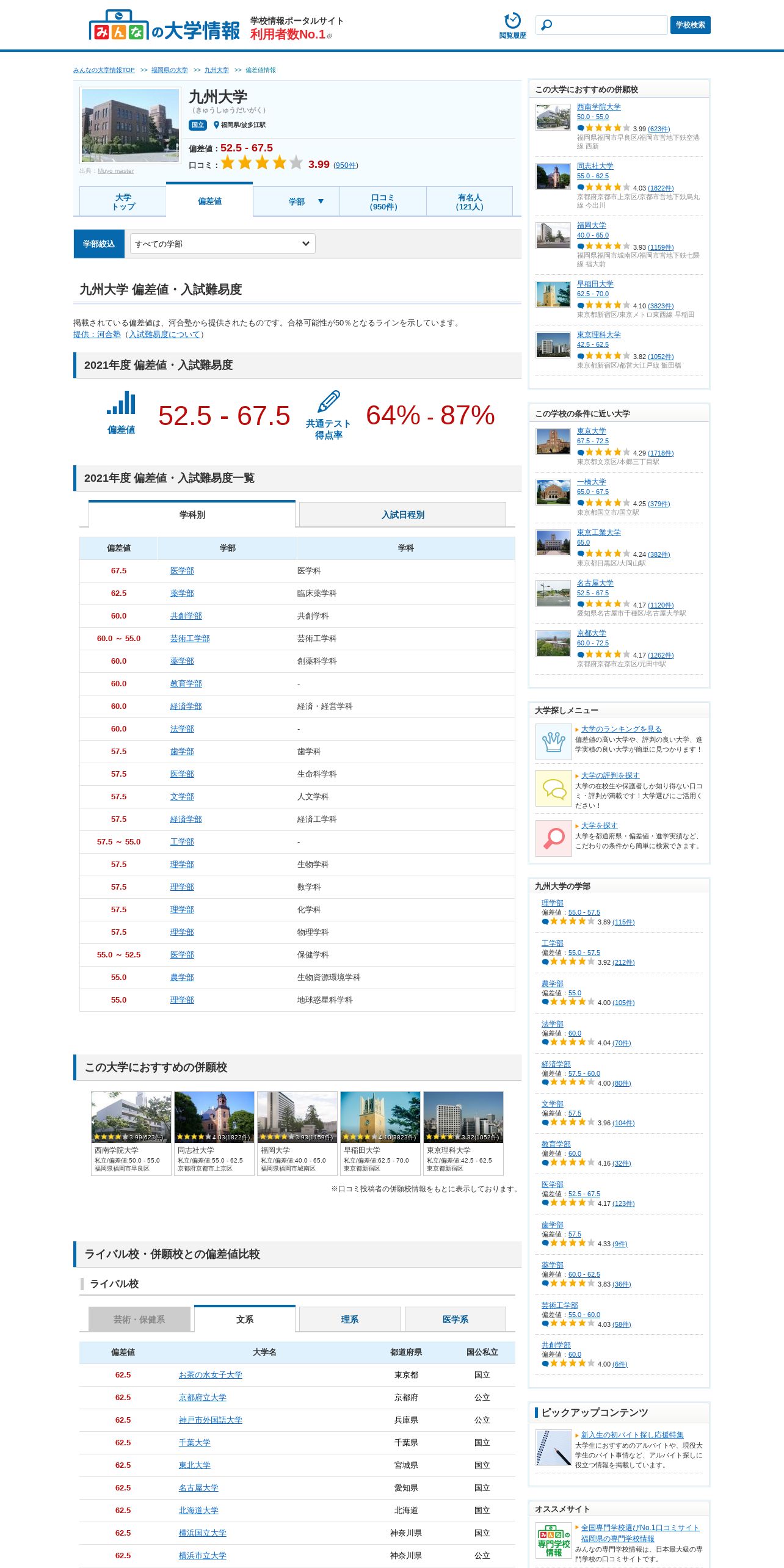Open the (950件) review count link
The image size is (784, 1568).
[x=346, y=165]
